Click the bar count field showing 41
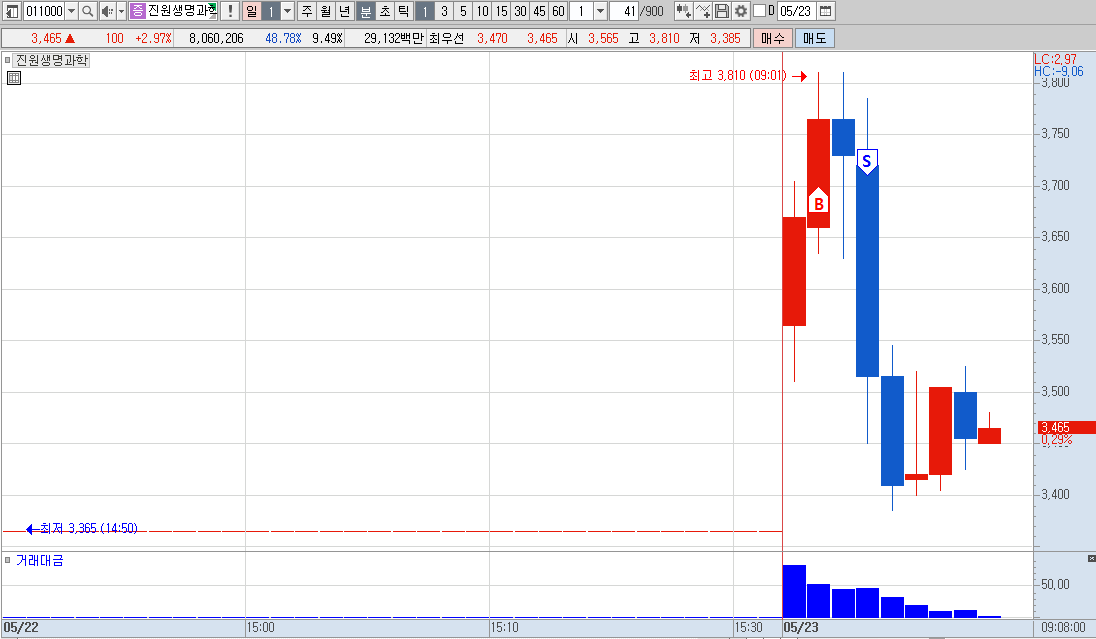The image size is (1096, 639). [x=623, y=11]
